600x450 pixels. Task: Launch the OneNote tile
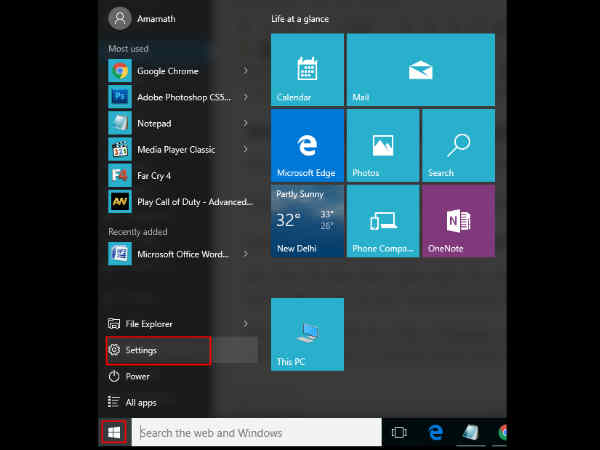pos(458,221)
